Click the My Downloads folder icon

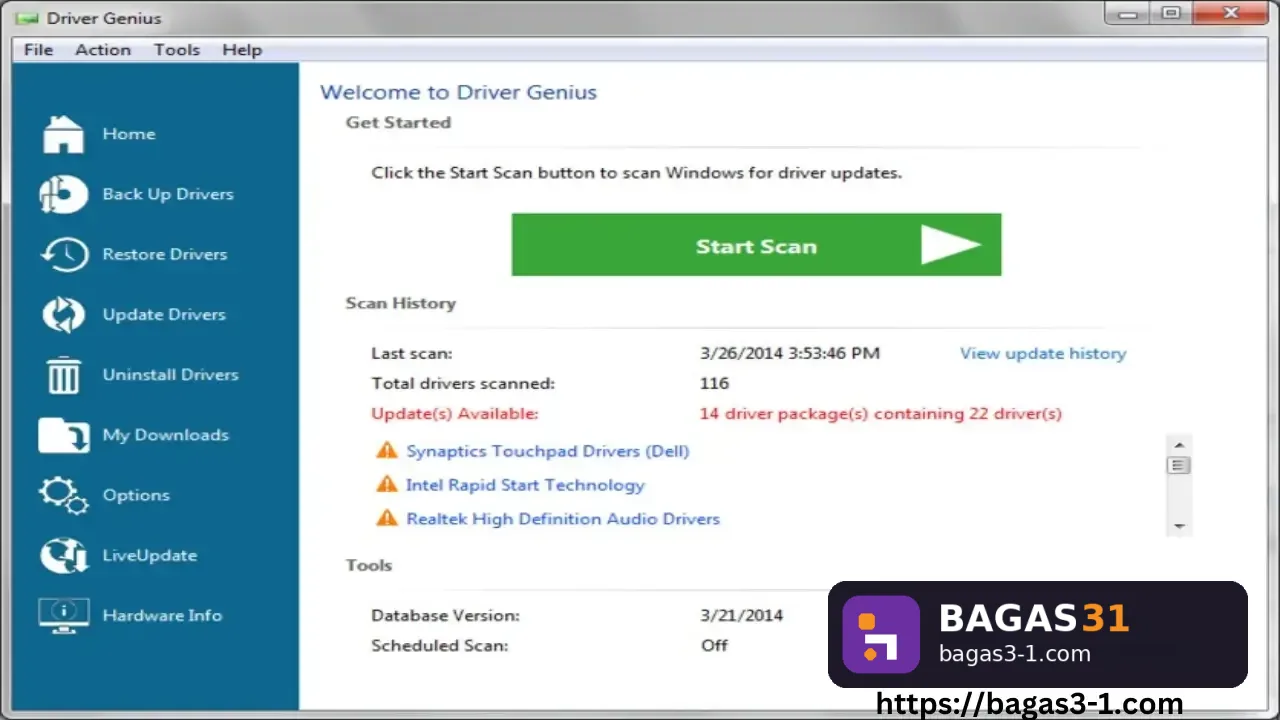(x=64, y=435)
